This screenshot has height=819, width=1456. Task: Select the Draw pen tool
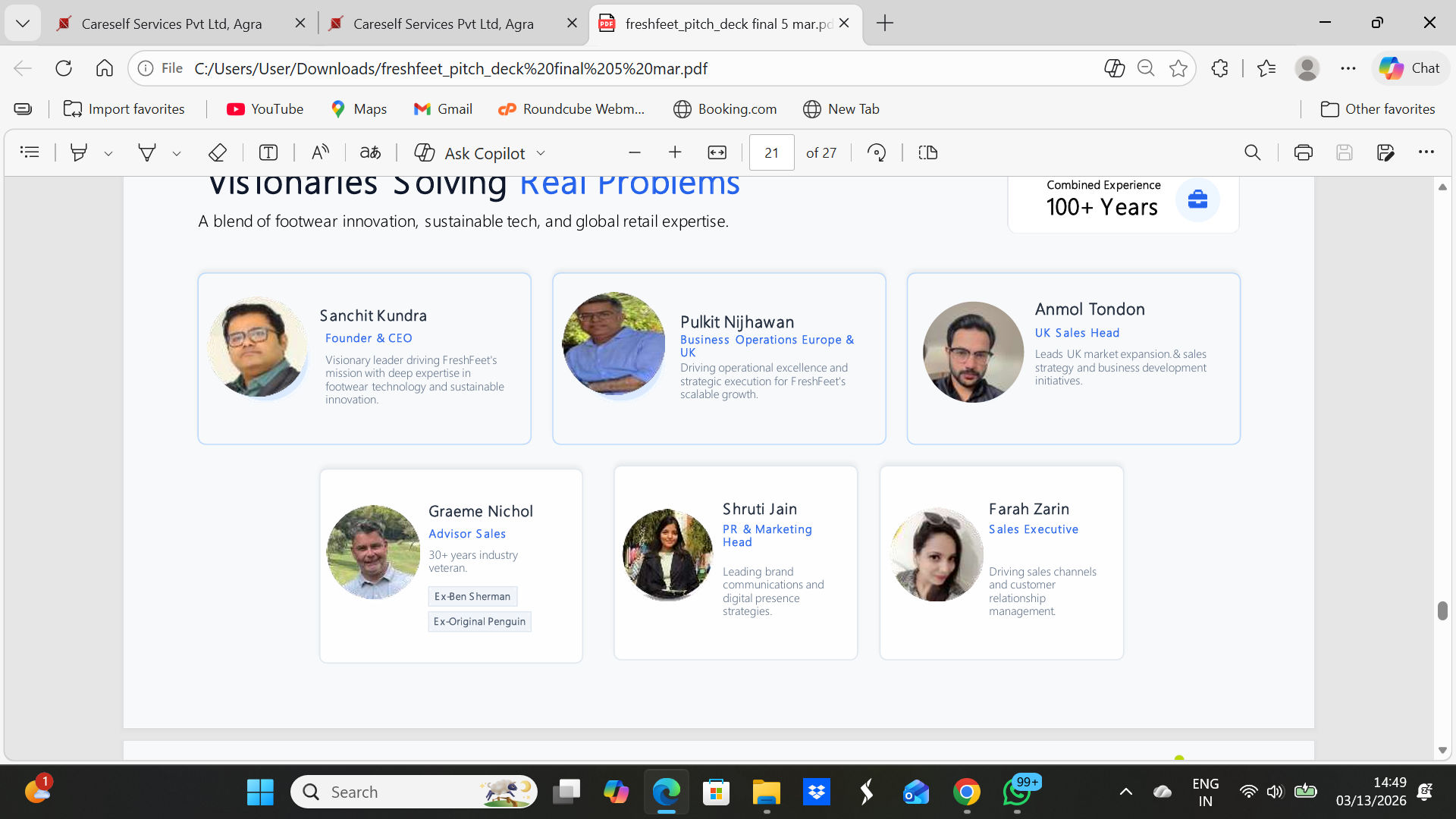coord(146,152)
